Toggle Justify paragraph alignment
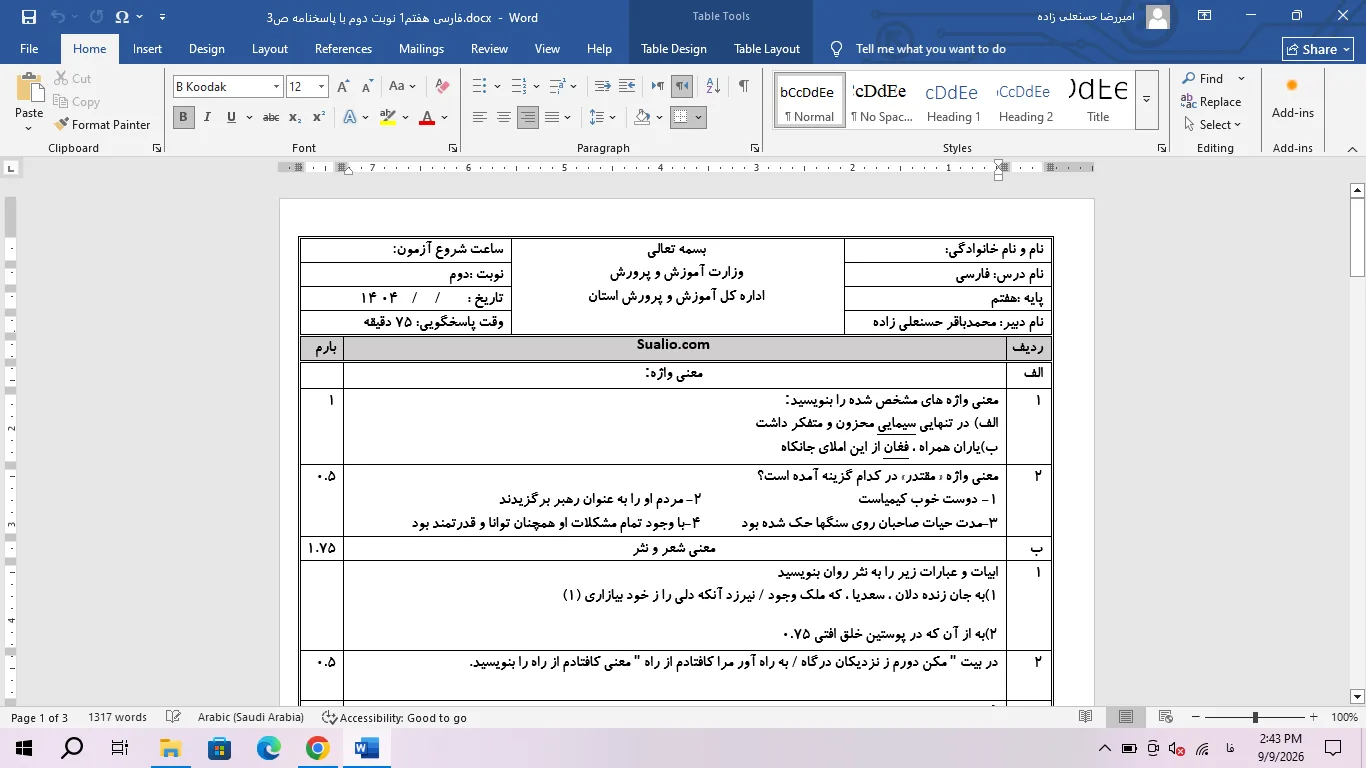Screen dimensions: 1366x768 (x=552, y=117)
